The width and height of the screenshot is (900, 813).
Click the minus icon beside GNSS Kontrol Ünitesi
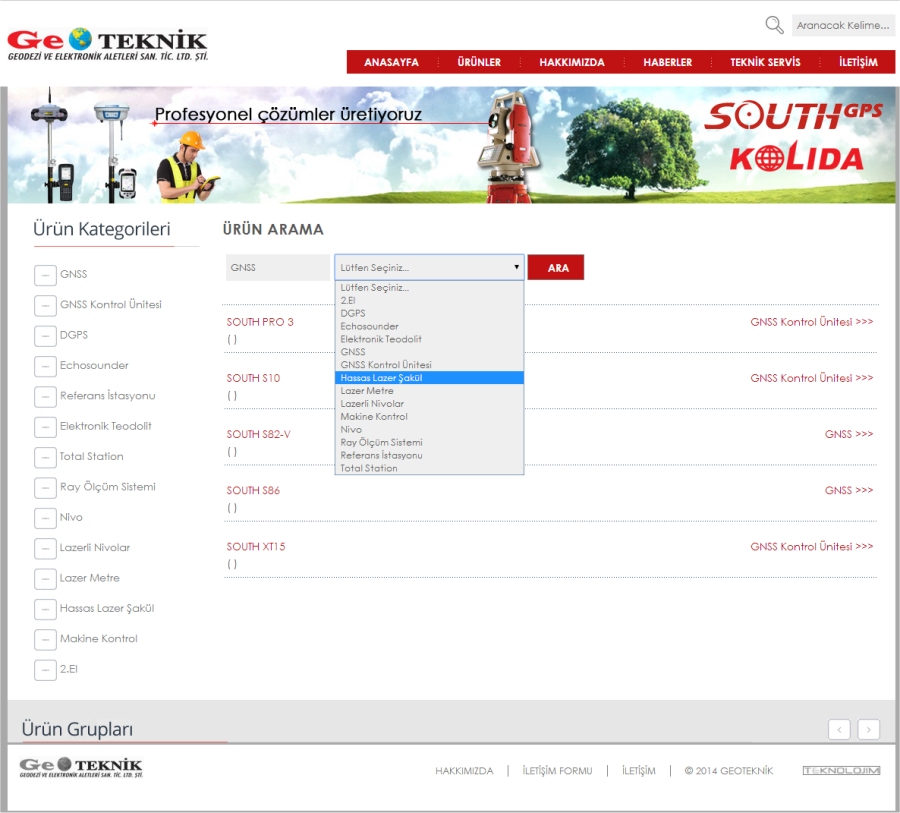click(45, 305)
